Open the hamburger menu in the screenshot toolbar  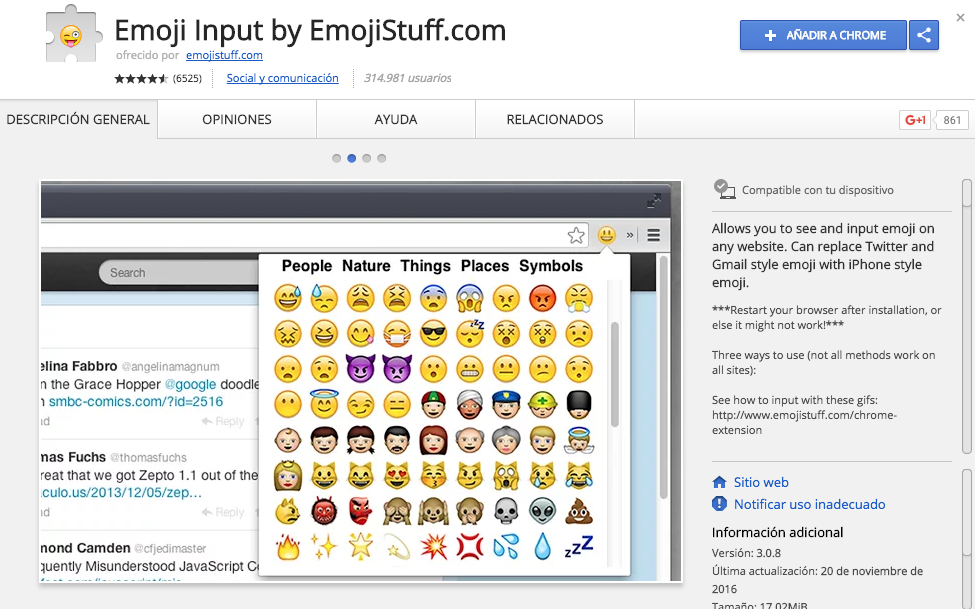652,235
